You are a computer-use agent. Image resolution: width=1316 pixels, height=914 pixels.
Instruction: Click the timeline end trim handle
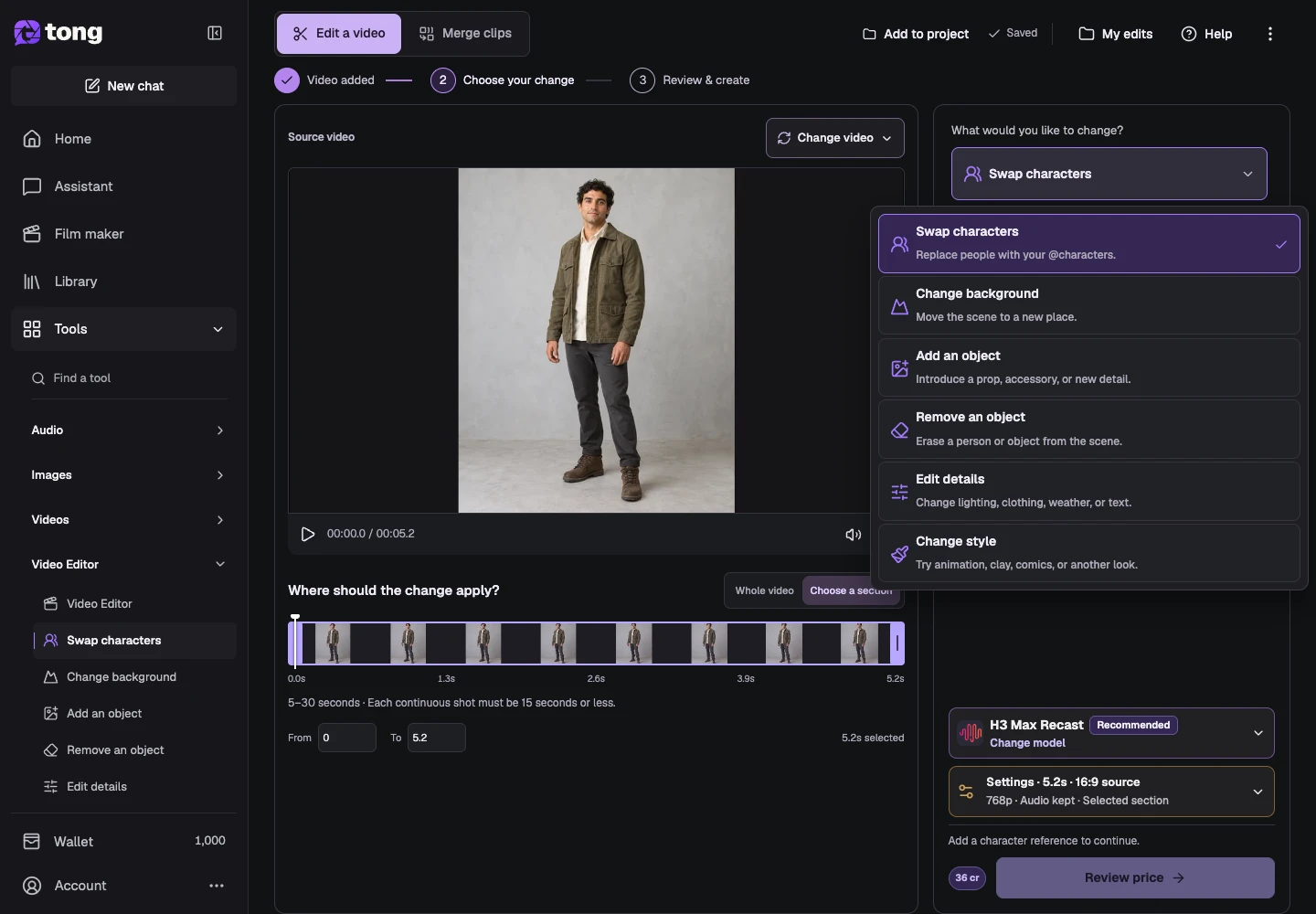(897, 643)
